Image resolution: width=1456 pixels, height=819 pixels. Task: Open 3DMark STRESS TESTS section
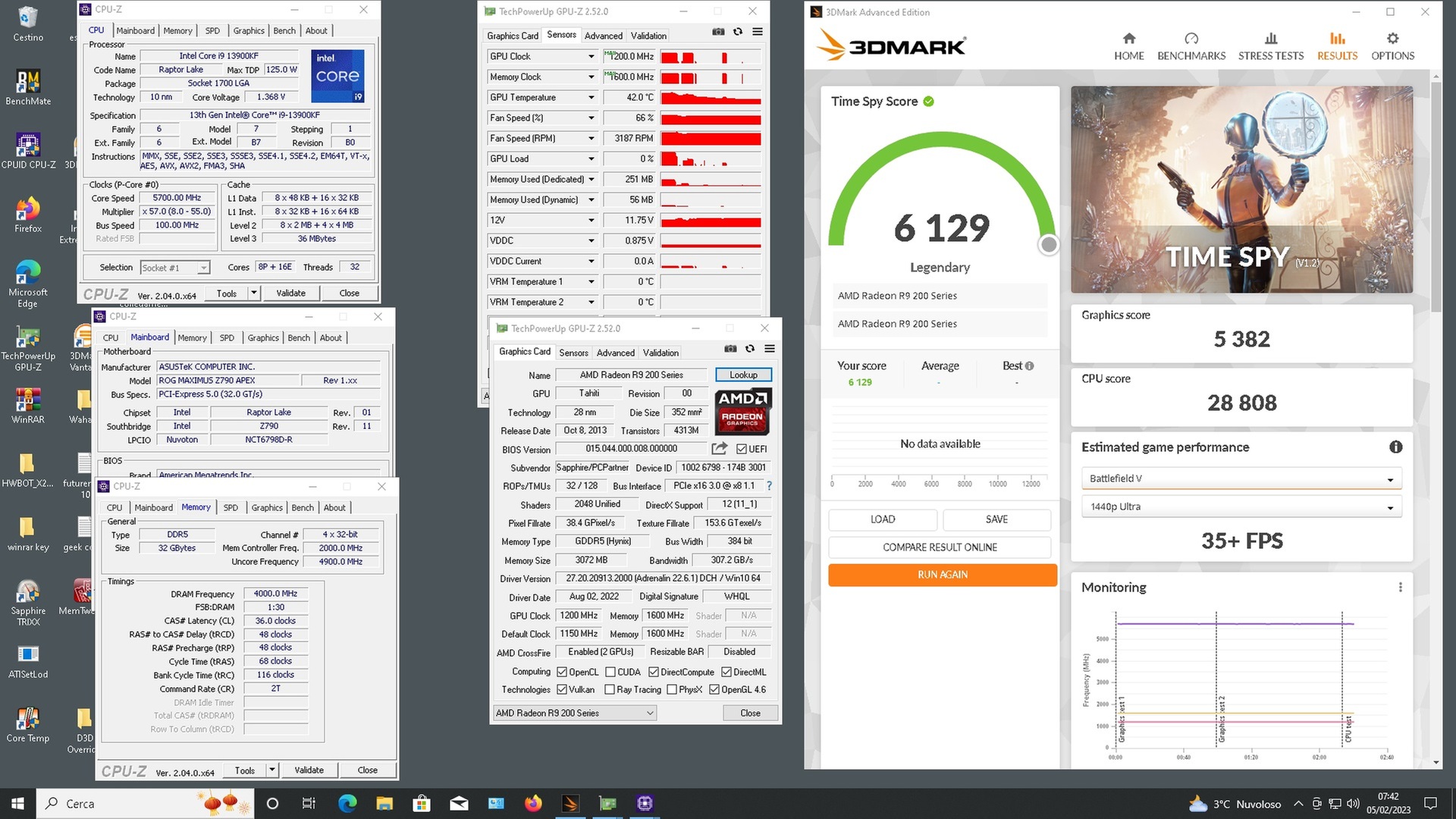click(x=1271, y=46)
